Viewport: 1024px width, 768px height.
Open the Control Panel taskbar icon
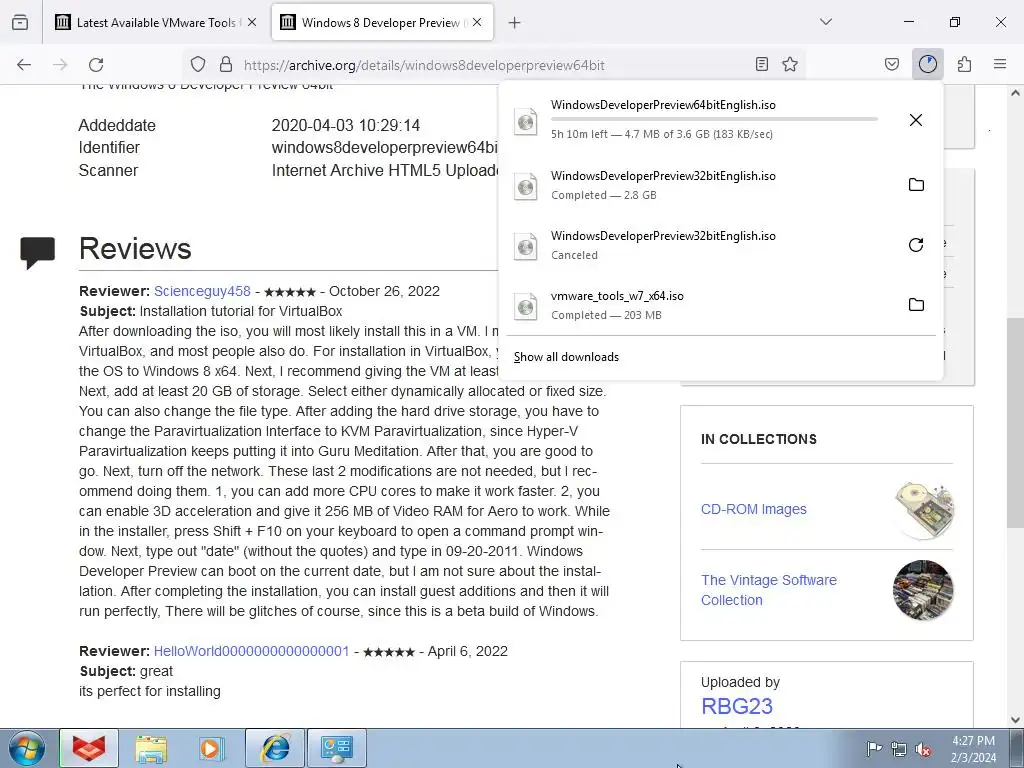pyautogui.click(x=336, y=748)
